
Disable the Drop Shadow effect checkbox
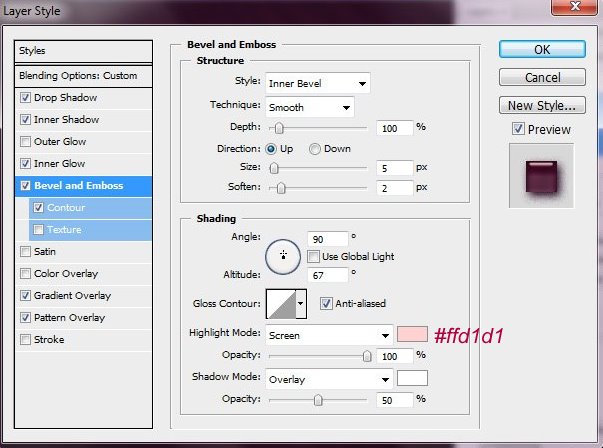coord(25,98)
